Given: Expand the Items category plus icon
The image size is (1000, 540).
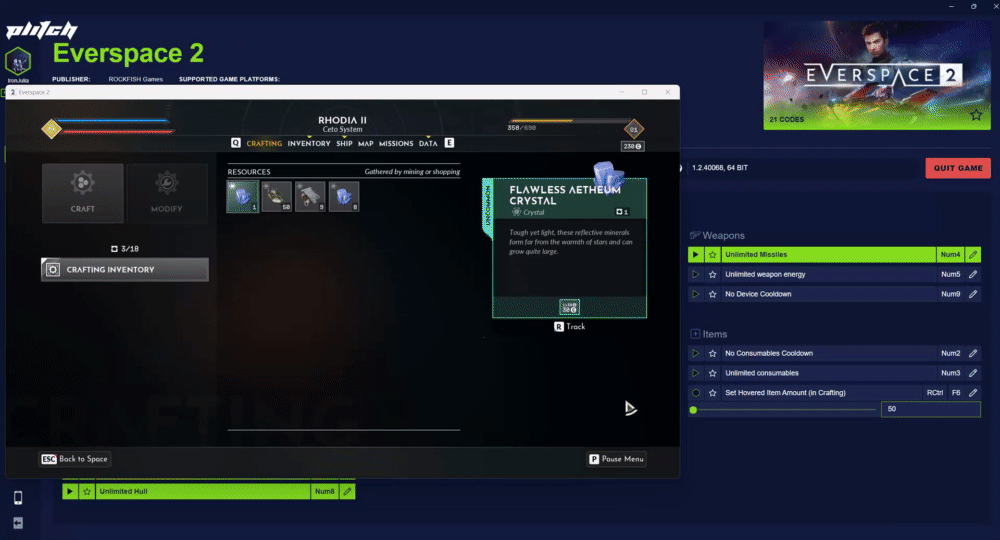Looking at the screenshot, I should point(695,334).
